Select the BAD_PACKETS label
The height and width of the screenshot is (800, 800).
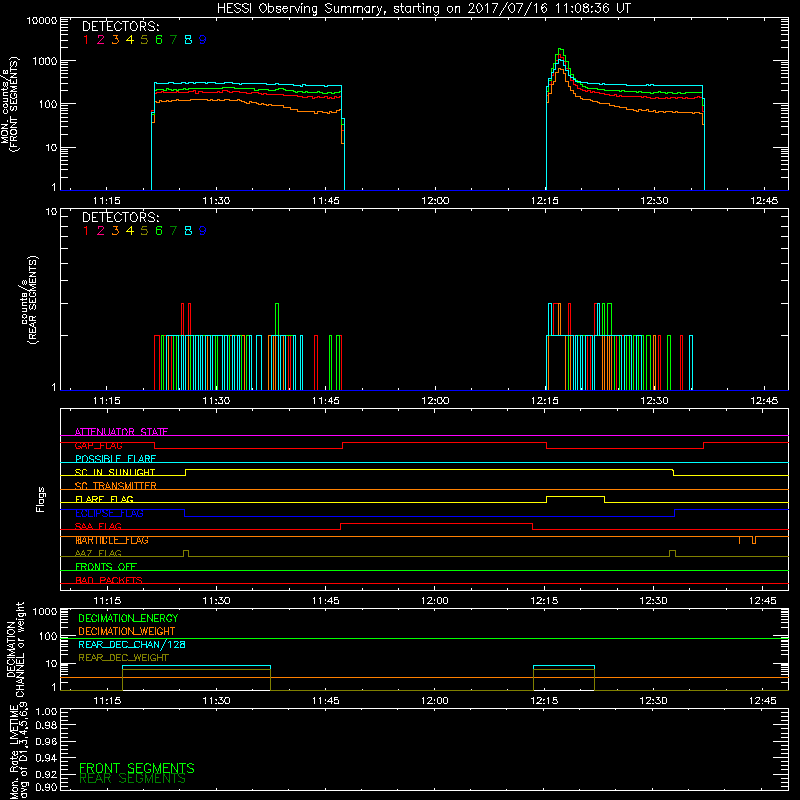109,580
